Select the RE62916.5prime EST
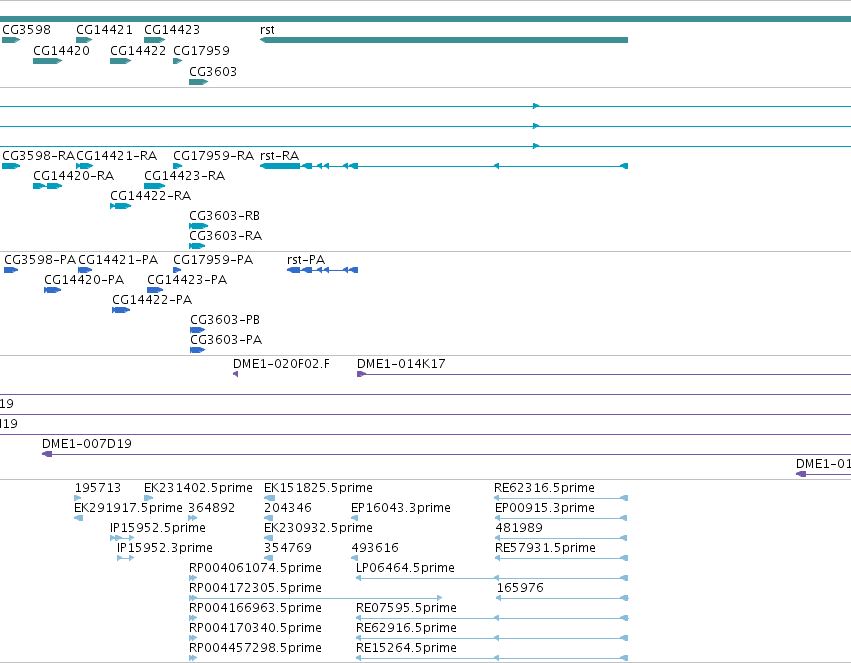Image resolution: width=851 pixels, height=663 pixels. pyautogui.click(x=406, y=629)
